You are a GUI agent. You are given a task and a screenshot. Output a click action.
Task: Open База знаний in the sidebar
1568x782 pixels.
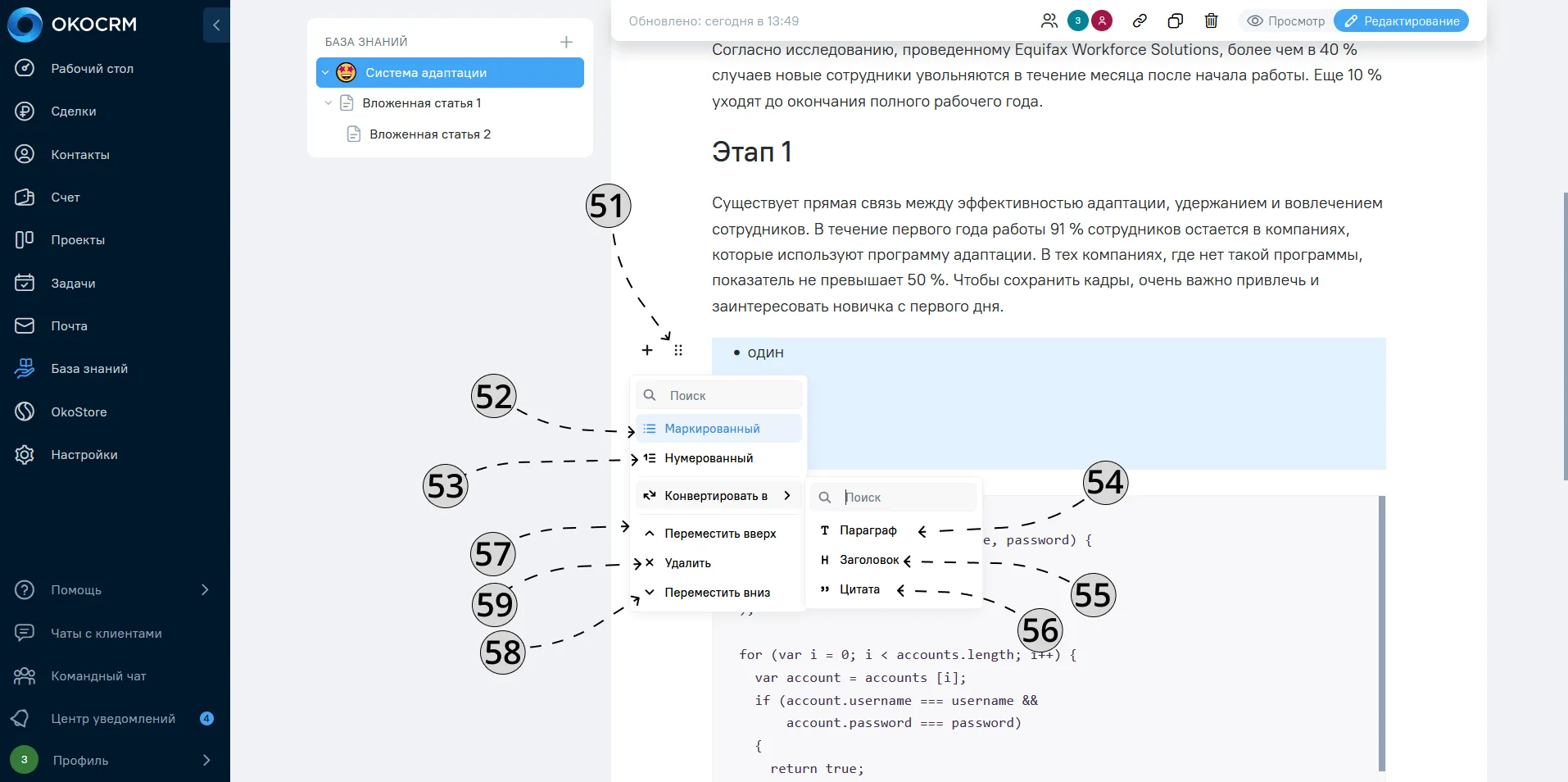[x=89, y=369]
